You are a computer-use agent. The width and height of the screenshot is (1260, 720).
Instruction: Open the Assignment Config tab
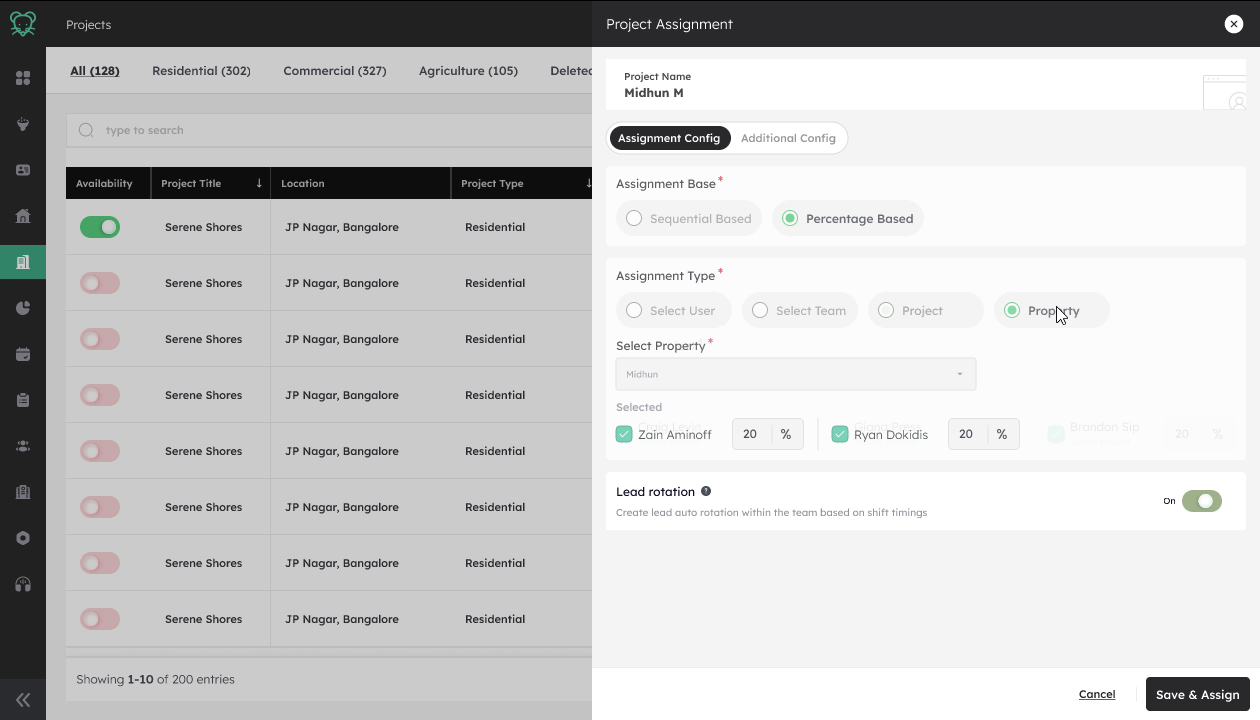(x=669, y=138)
